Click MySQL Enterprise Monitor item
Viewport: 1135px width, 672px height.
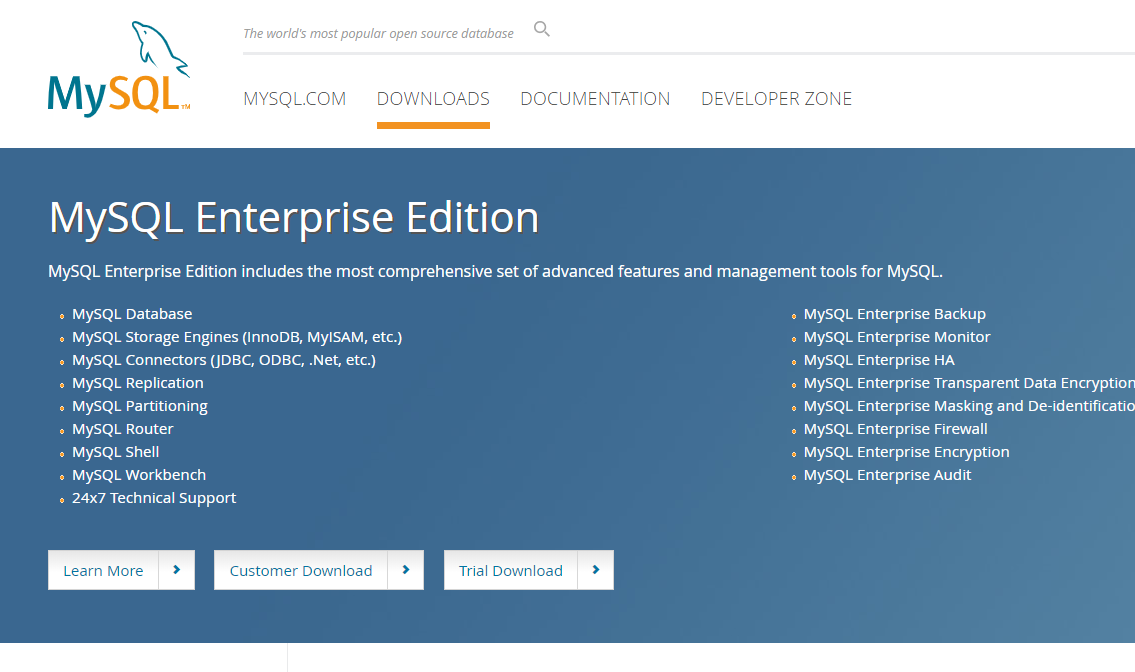[x=897, y=337]
